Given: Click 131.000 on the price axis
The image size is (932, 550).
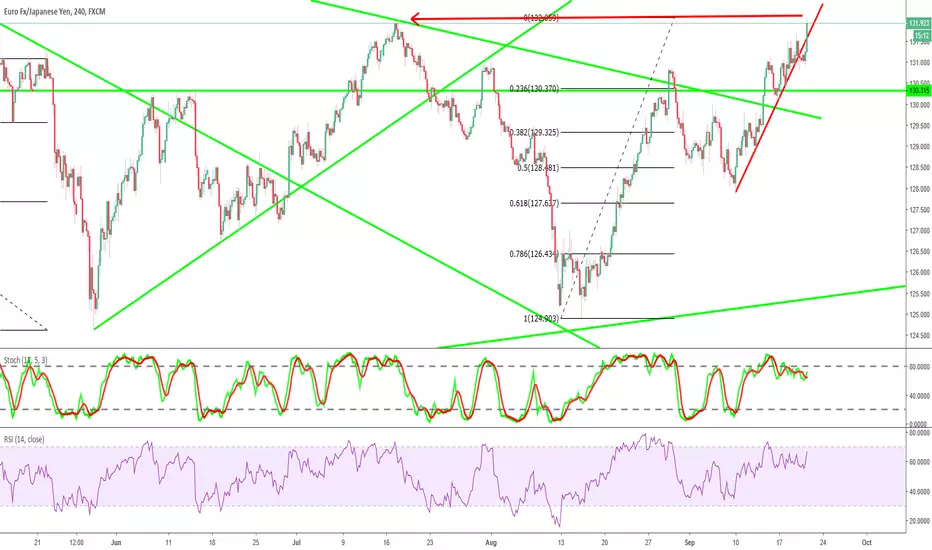Looking at the screenshot, I should click(x=919, y=62).
